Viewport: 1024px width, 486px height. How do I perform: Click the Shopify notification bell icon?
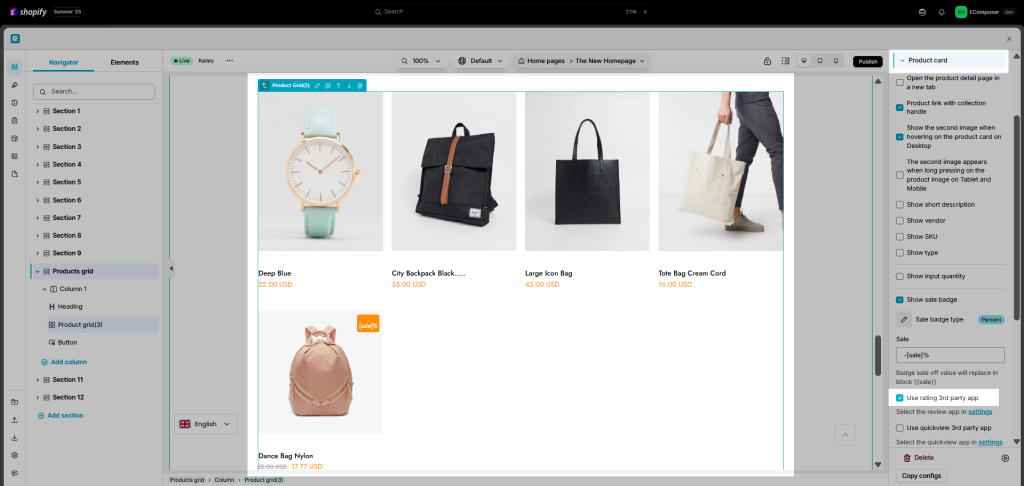941,12
